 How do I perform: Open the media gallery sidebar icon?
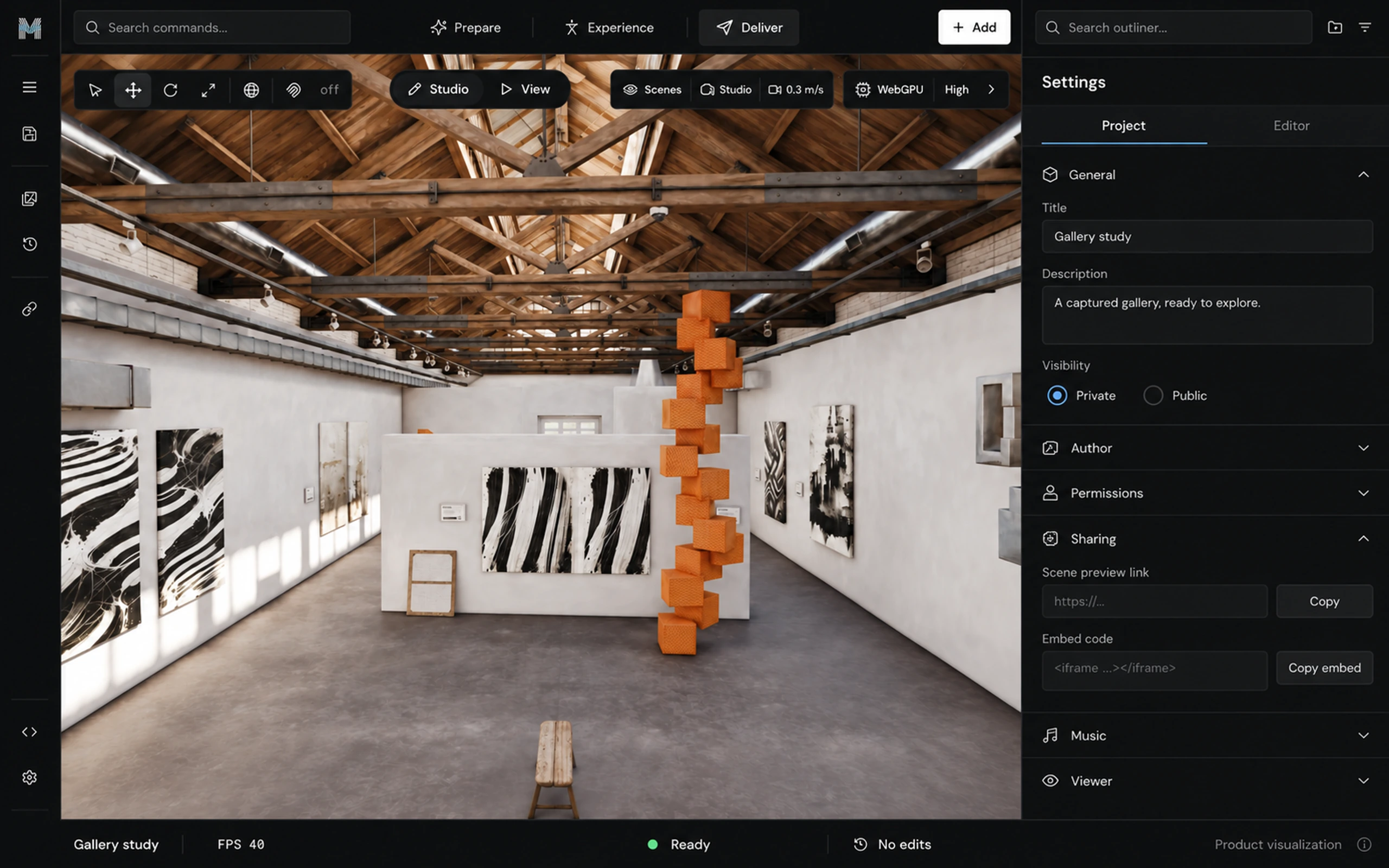[29, 199]
